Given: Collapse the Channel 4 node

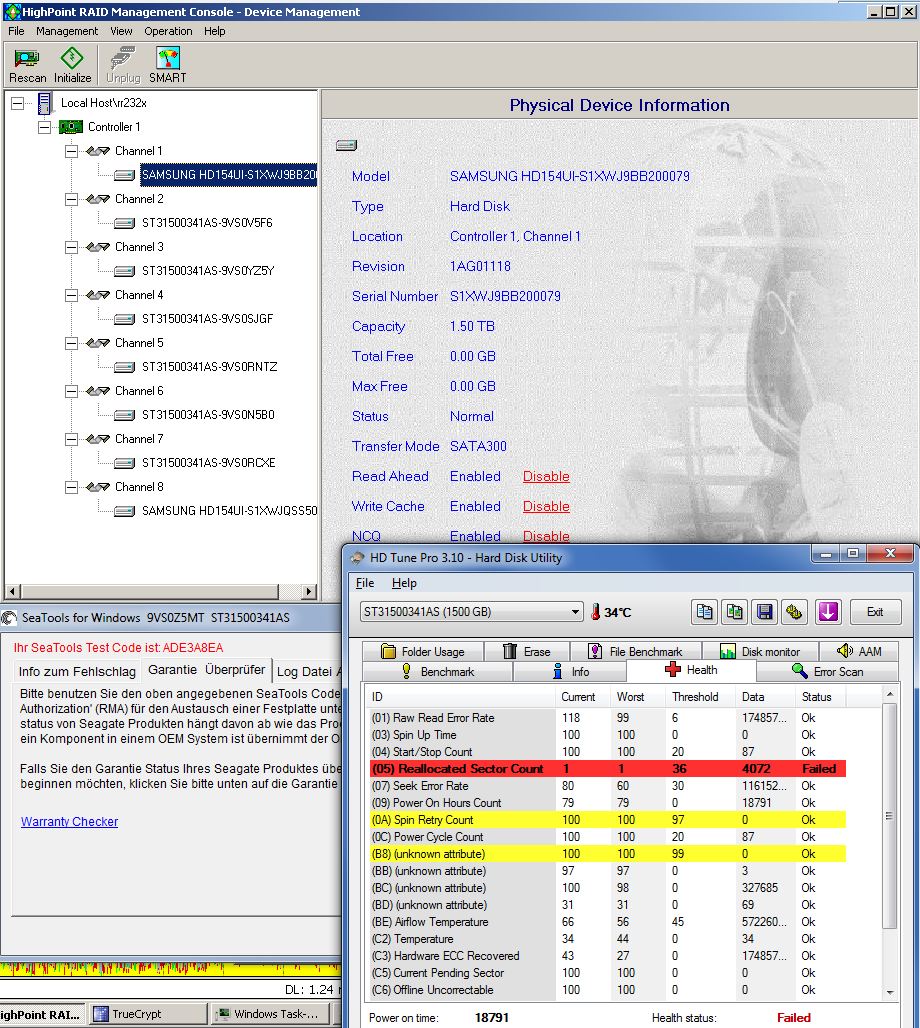Looking at the screenshot, I should click(71, 295).
